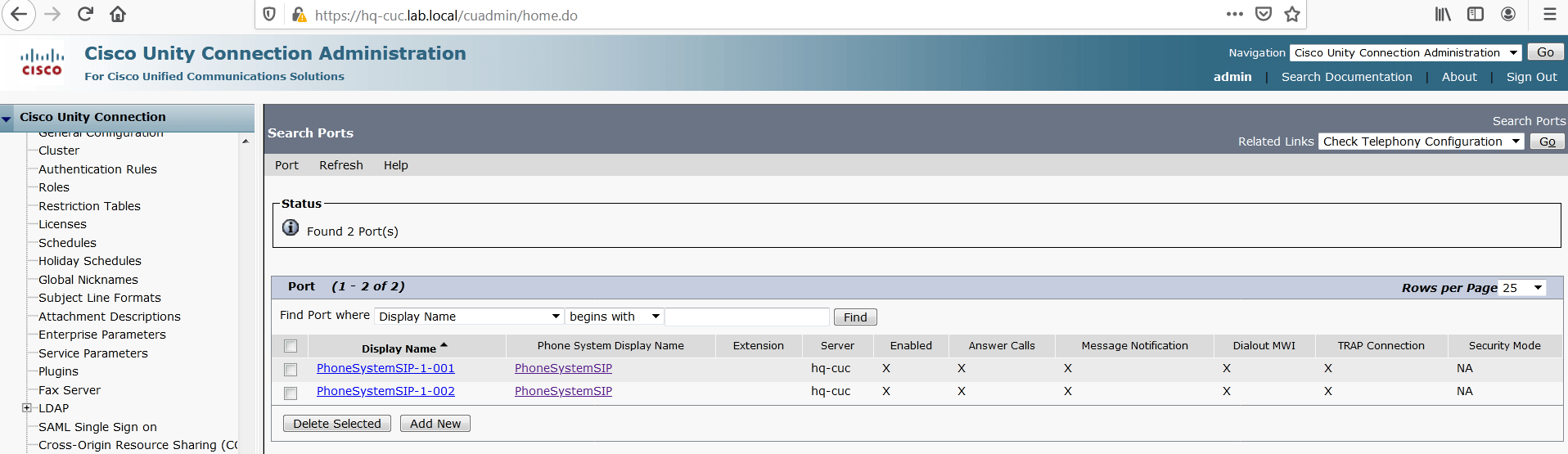
Task: Click the insecure connection lock warning icon
Action: click(x=299, y=15)
